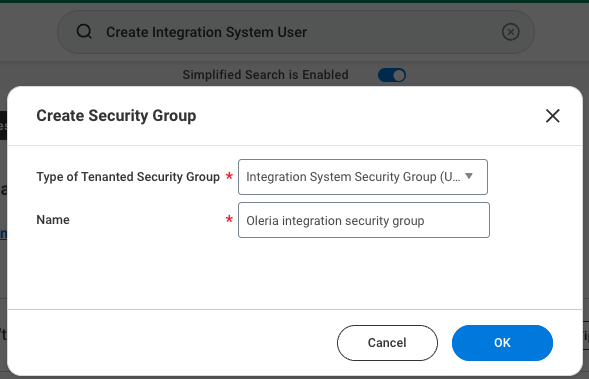The height and width of the screenshot is (379, 589).
Task: Toggle the Simplified Search switch off
Action: tap(392, 75)
